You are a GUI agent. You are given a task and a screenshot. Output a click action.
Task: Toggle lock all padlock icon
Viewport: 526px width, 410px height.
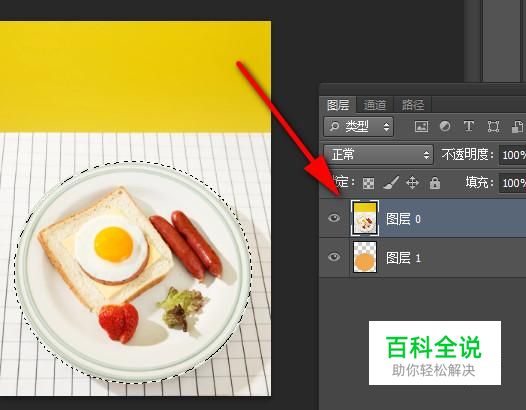click(435, 183)
